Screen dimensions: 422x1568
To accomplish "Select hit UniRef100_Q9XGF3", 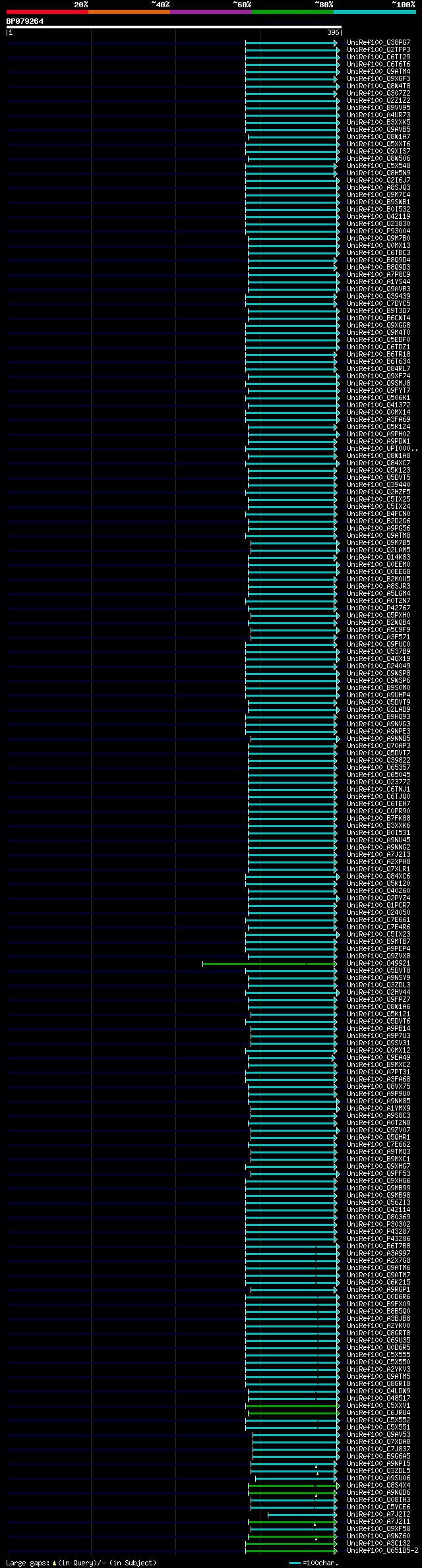I will [378, 79].
